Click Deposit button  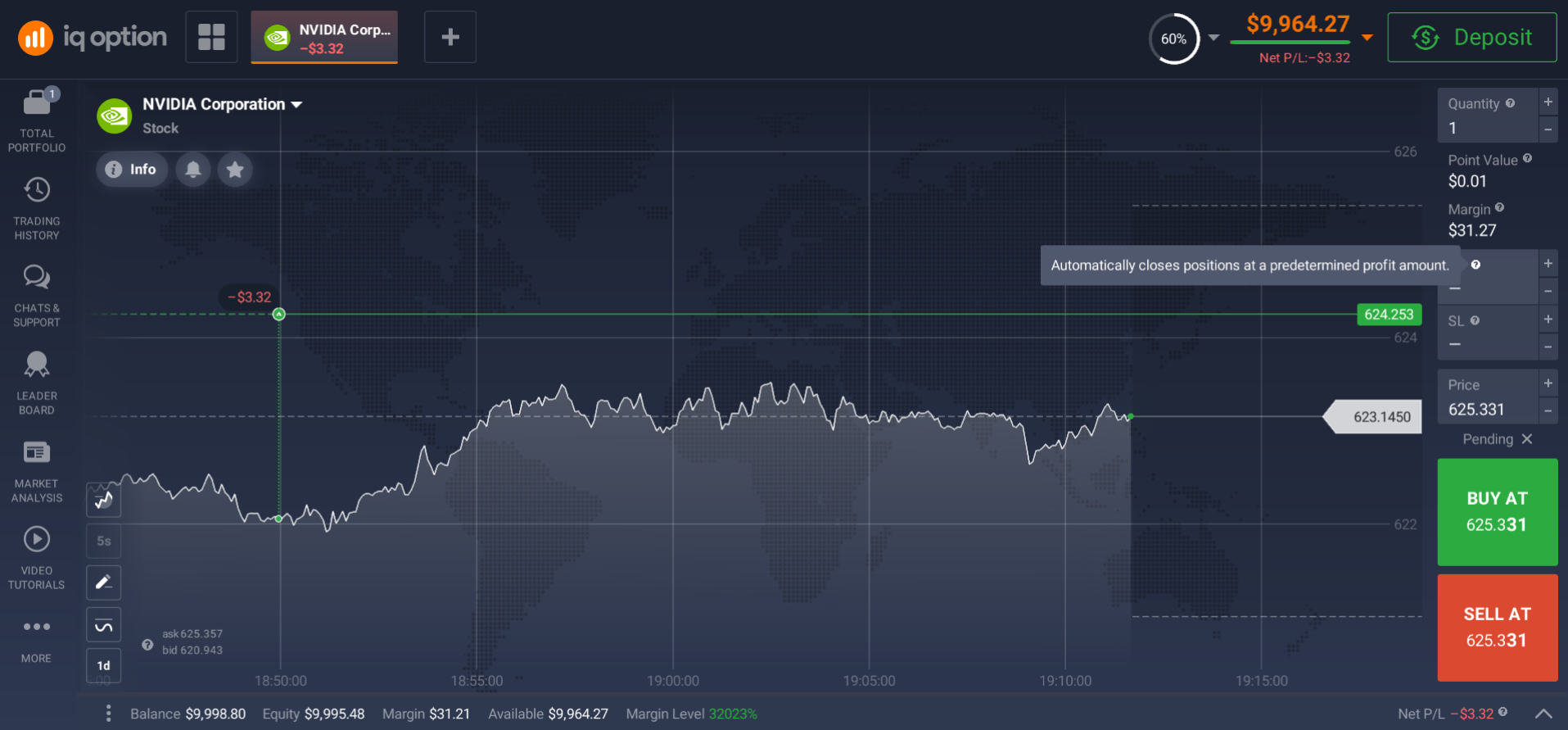[x=1472, y=38]
